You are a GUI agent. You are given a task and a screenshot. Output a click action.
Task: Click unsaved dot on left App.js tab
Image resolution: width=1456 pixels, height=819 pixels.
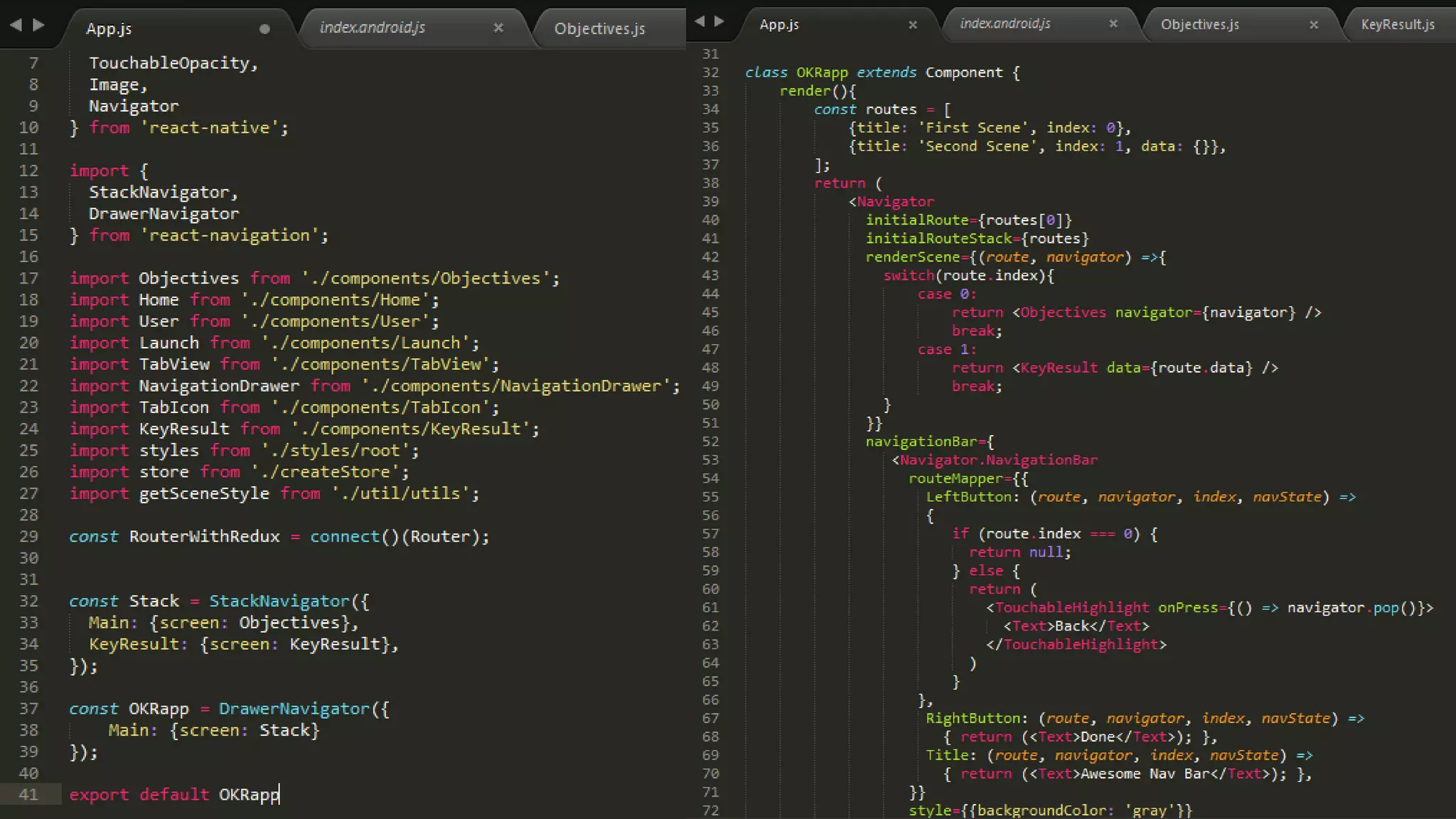[264, 29]
